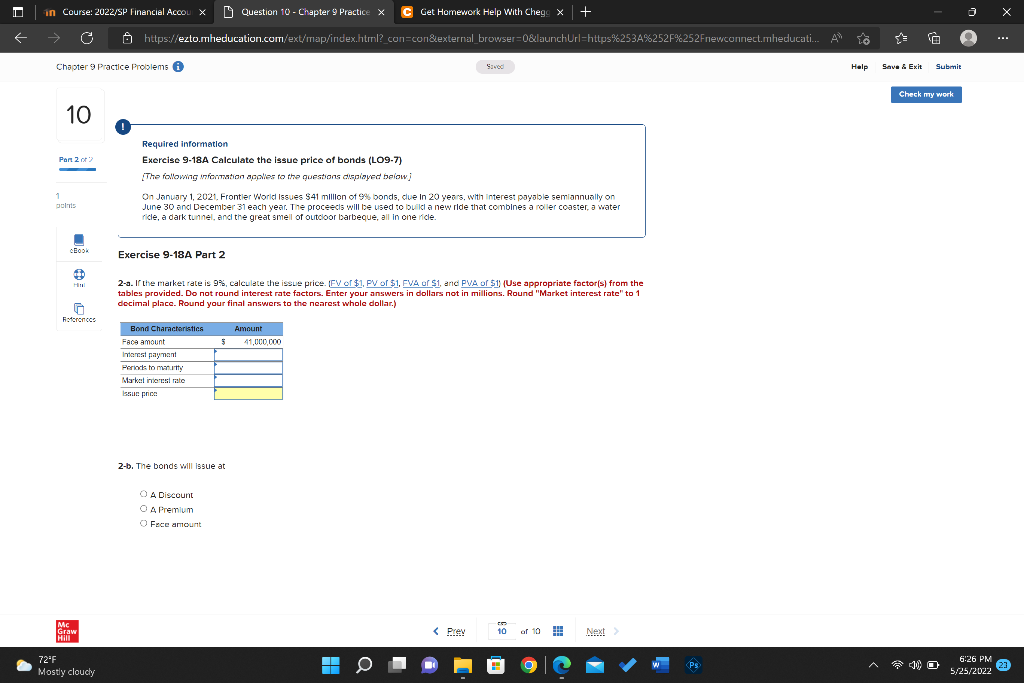Click the exclamation info icon on question 10
Image resolution: width=1024 pixels, height=683 pixels.
point(121,127)
